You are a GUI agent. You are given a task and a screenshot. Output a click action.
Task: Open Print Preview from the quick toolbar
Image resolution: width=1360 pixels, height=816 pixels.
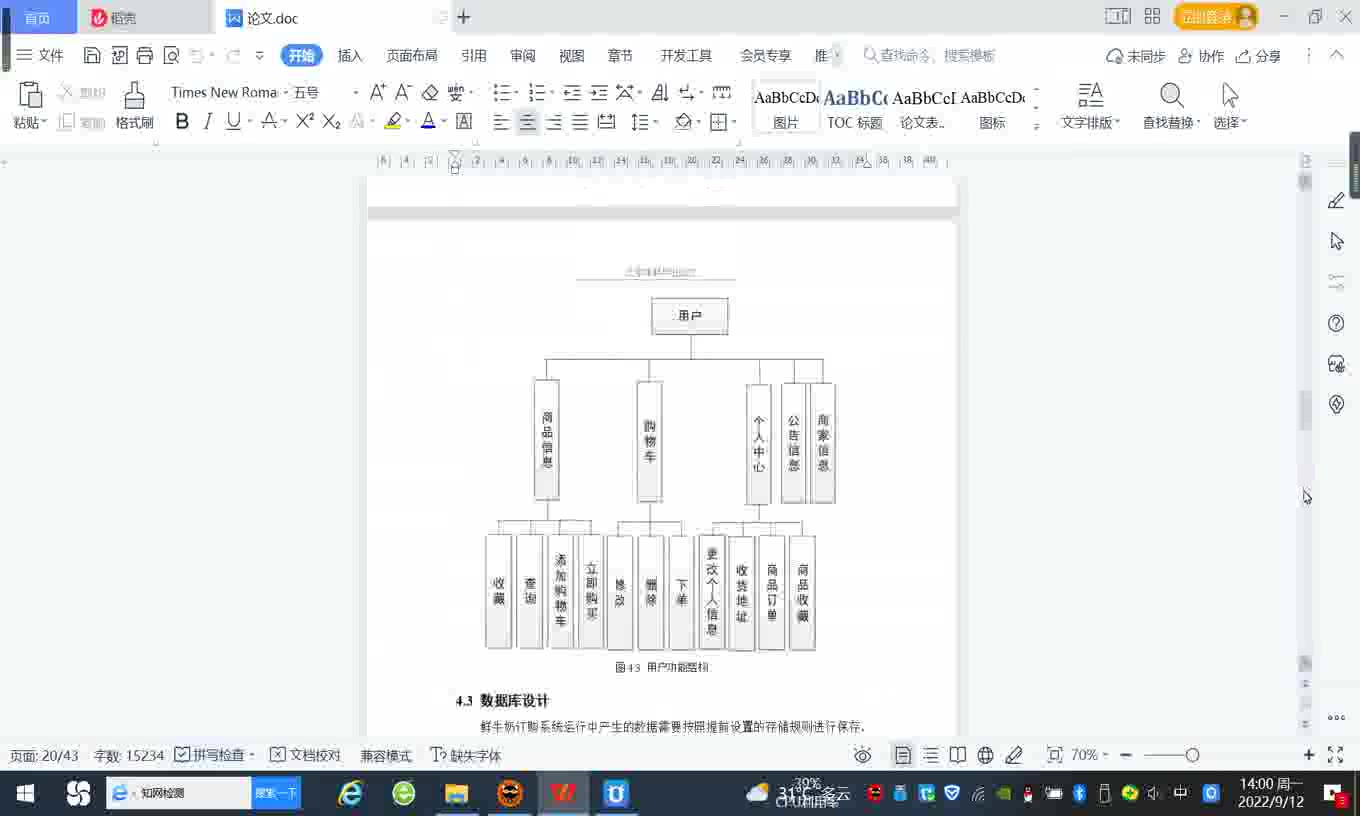(171, 56)
